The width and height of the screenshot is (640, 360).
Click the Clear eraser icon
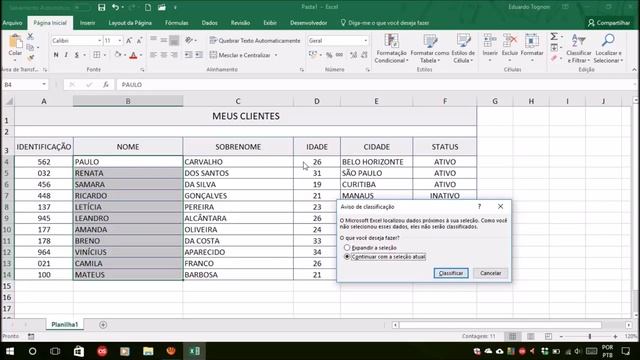click(x=554, y=58)
